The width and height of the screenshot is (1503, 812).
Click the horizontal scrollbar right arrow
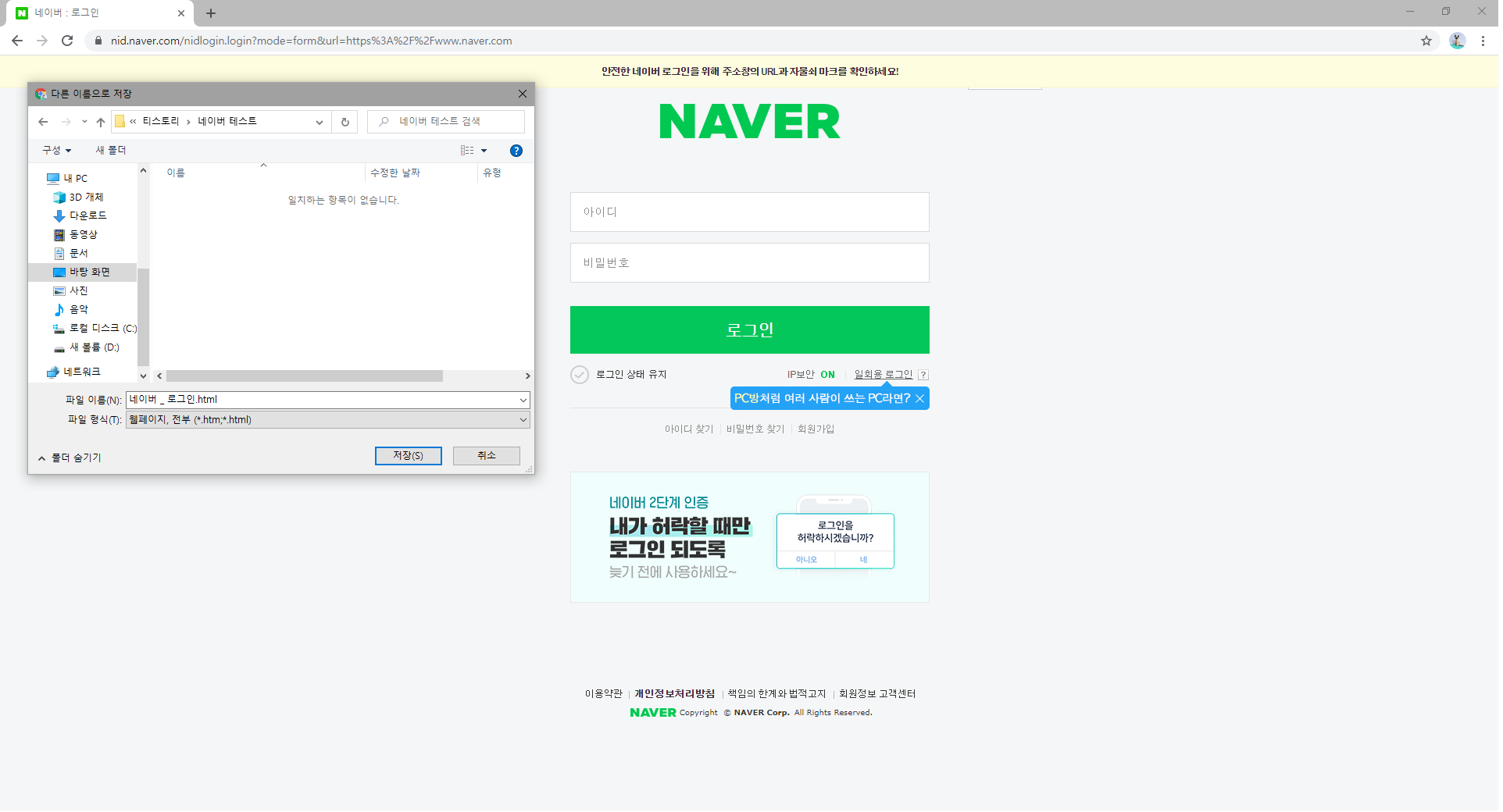tap(527, 376)
